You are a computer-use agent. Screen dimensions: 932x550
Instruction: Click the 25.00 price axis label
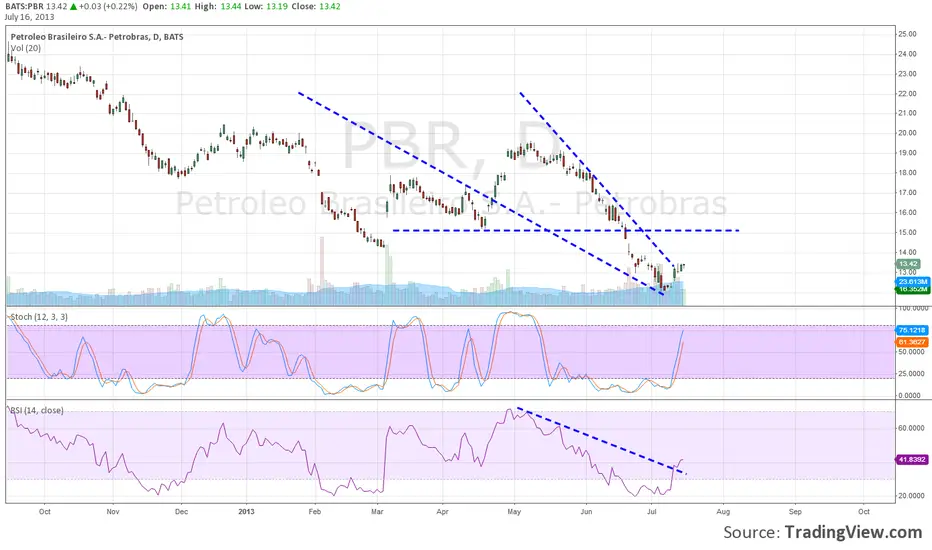click(907, 34)
